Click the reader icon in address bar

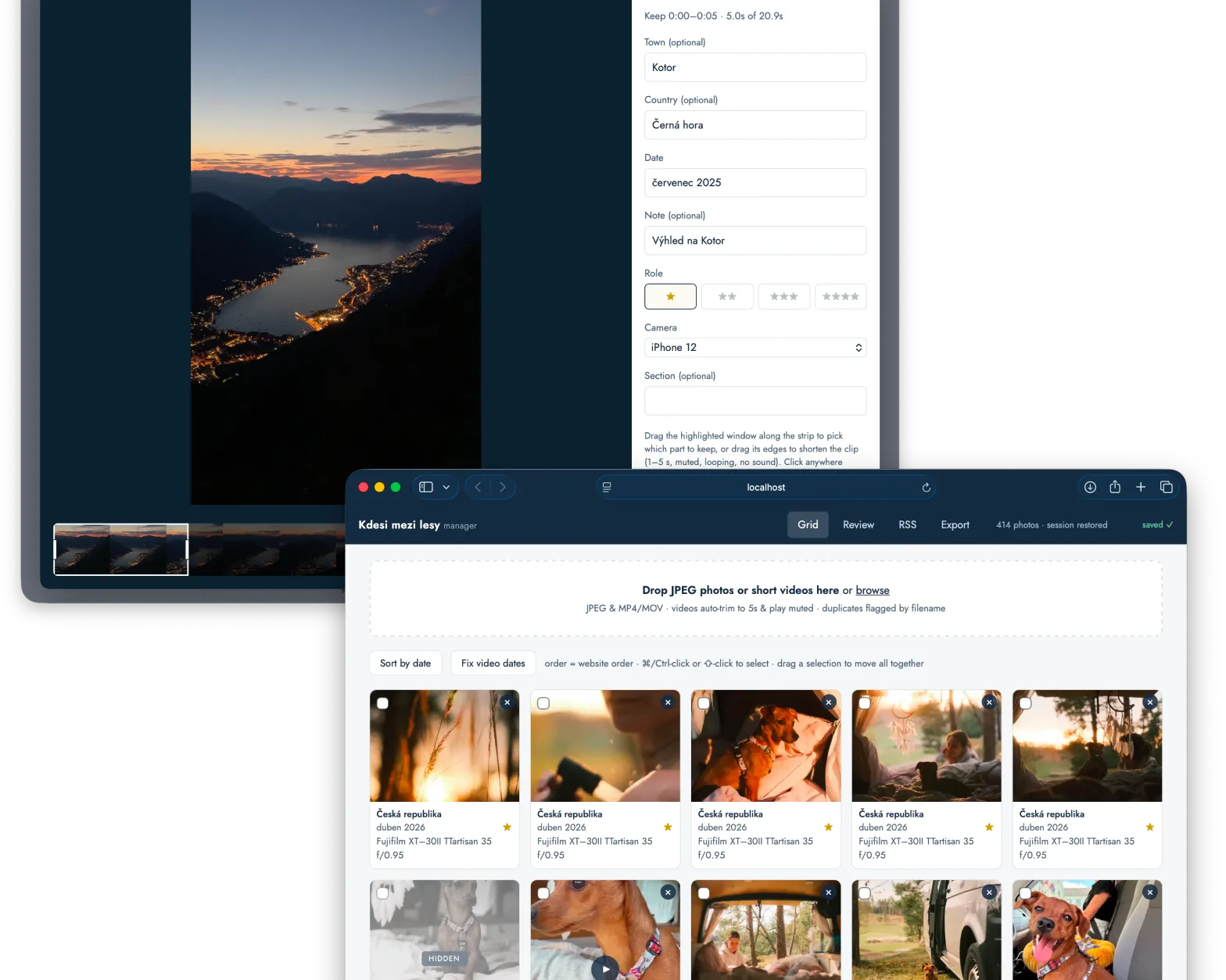[x=607, y=487]
